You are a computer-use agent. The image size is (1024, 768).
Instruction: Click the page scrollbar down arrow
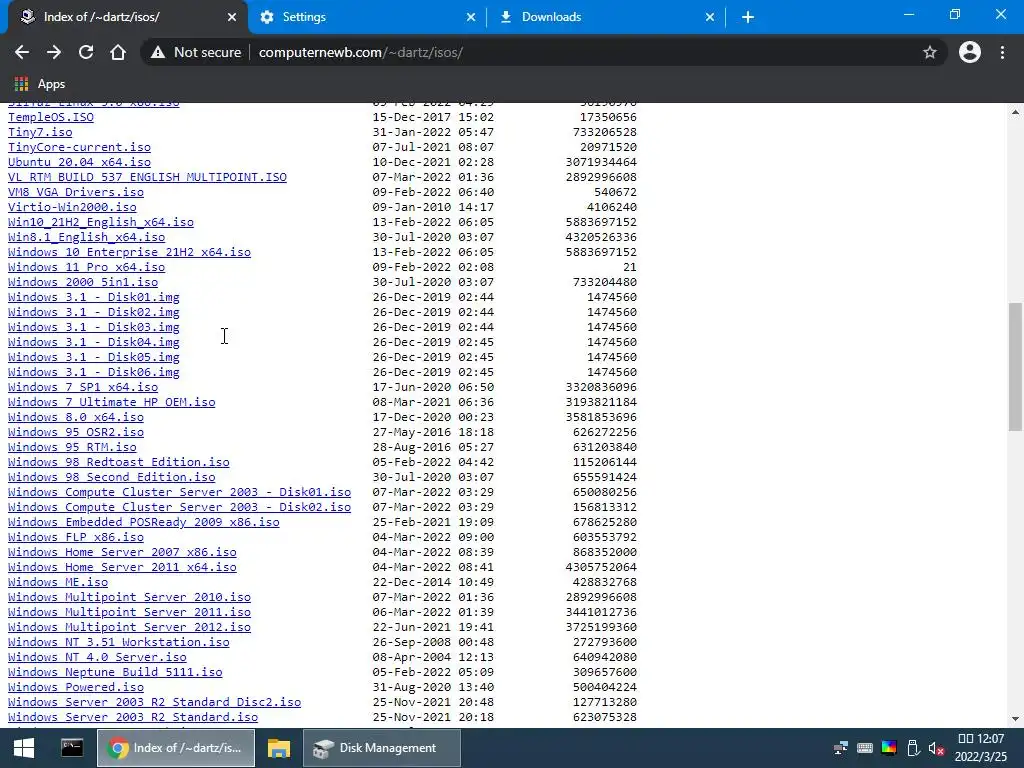click(x=1015, y=719)
